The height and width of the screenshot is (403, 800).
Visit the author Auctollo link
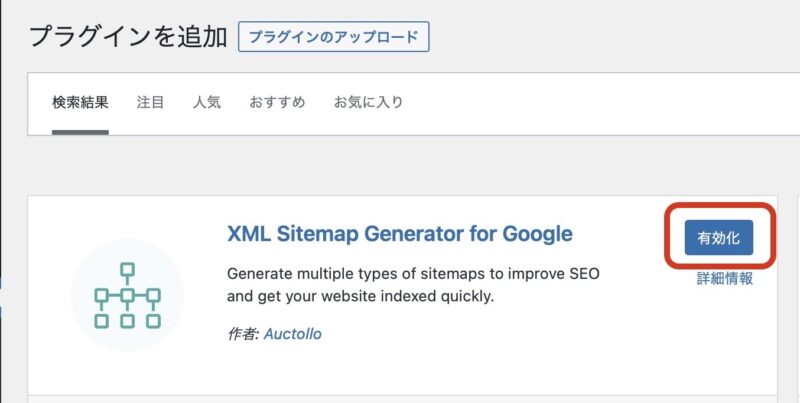pyautogui.click(x=293, y=334)
